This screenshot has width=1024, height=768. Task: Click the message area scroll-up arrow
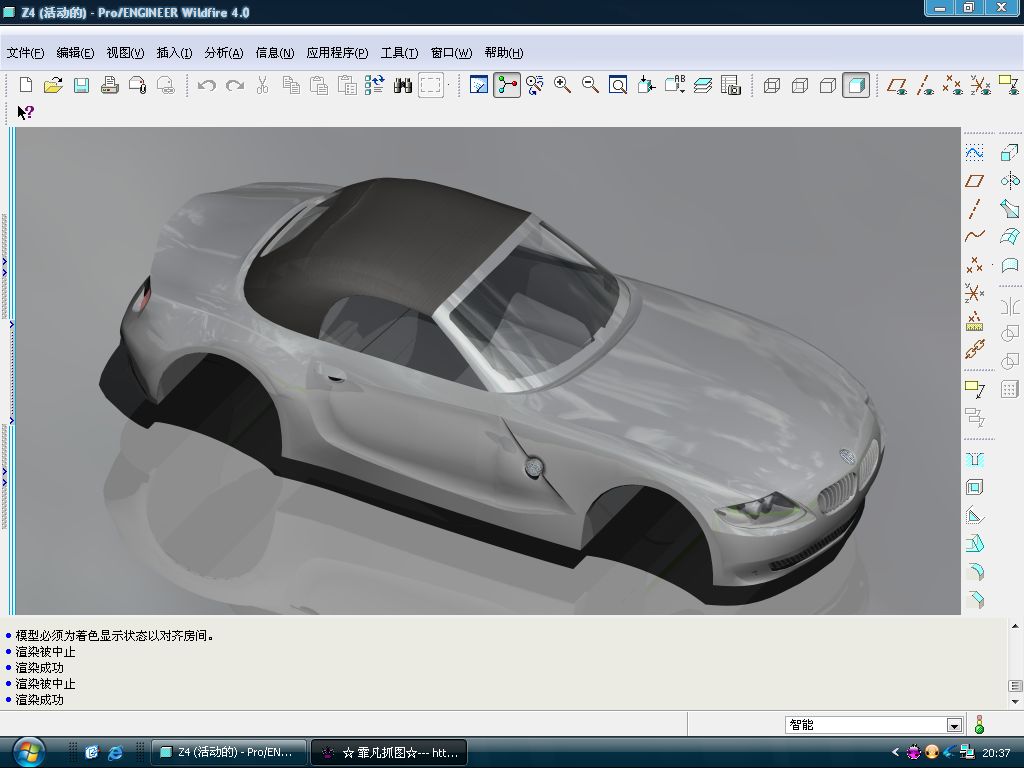(1015, 626)
